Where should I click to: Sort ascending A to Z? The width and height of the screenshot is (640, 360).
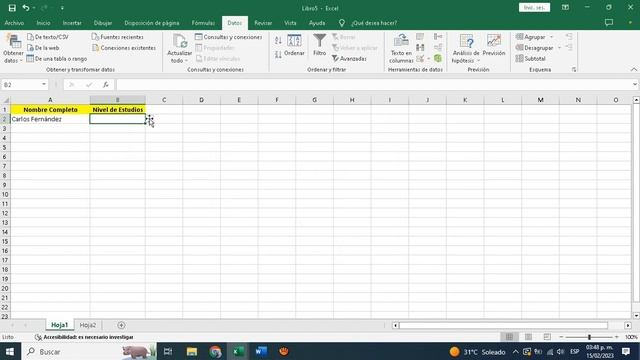click(x=278, y=40)
